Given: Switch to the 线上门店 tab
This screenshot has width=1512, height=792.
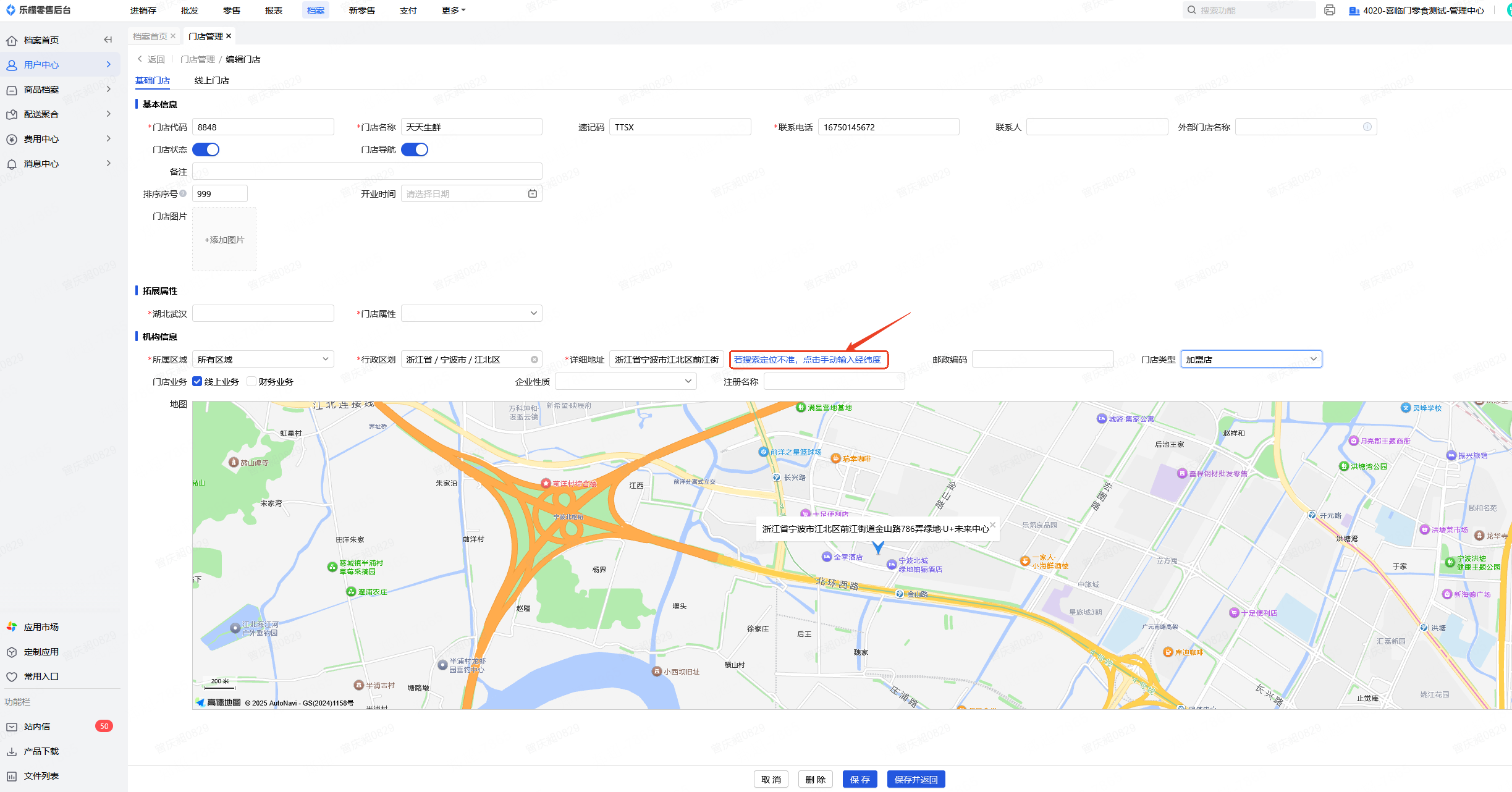Looking at the screenshot, I should pyautogui.click(x=211, y=80).
